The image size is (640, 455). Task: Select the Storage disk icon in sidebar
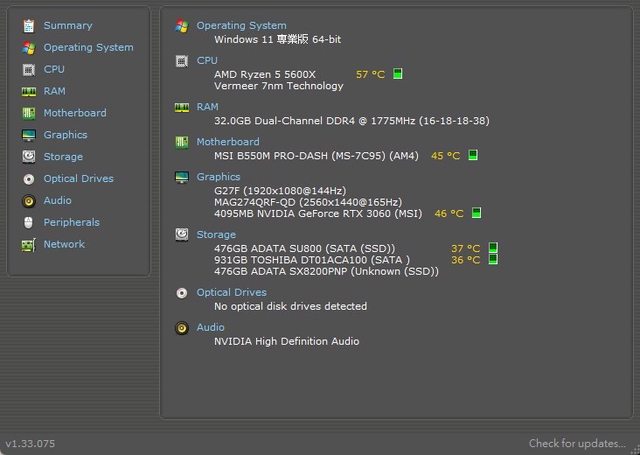[x=28, y=157]
